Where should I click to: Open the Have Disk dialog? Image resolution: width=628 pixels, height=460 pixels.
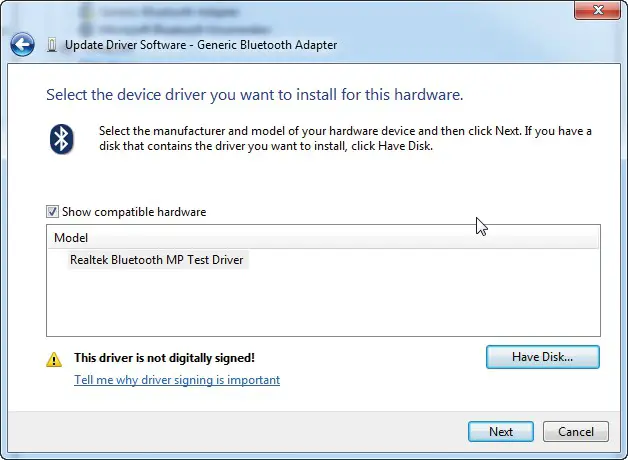point(543,357)
